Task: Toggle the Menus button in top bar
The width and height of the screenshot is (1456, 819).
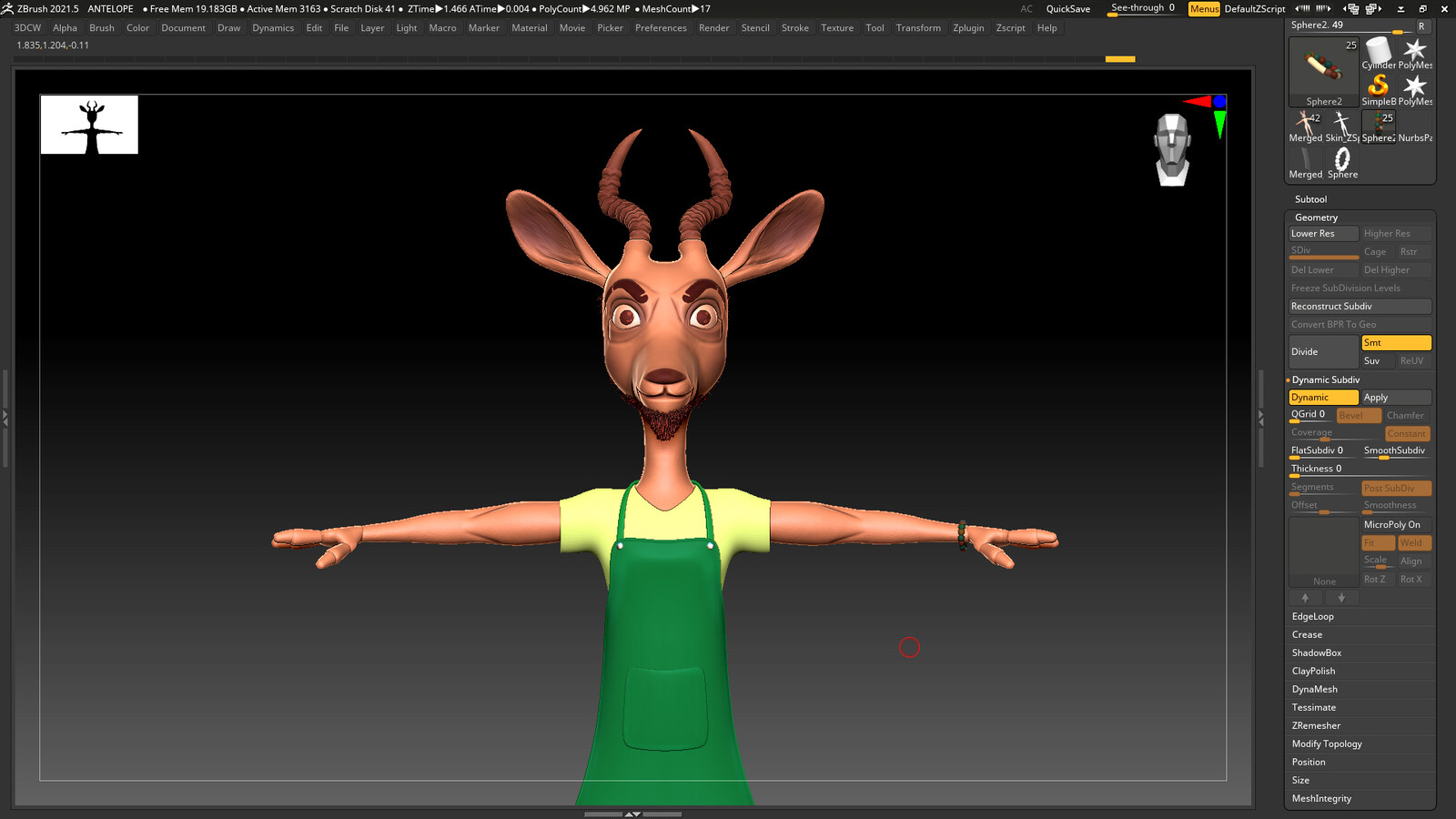Action: [1204, 8]
